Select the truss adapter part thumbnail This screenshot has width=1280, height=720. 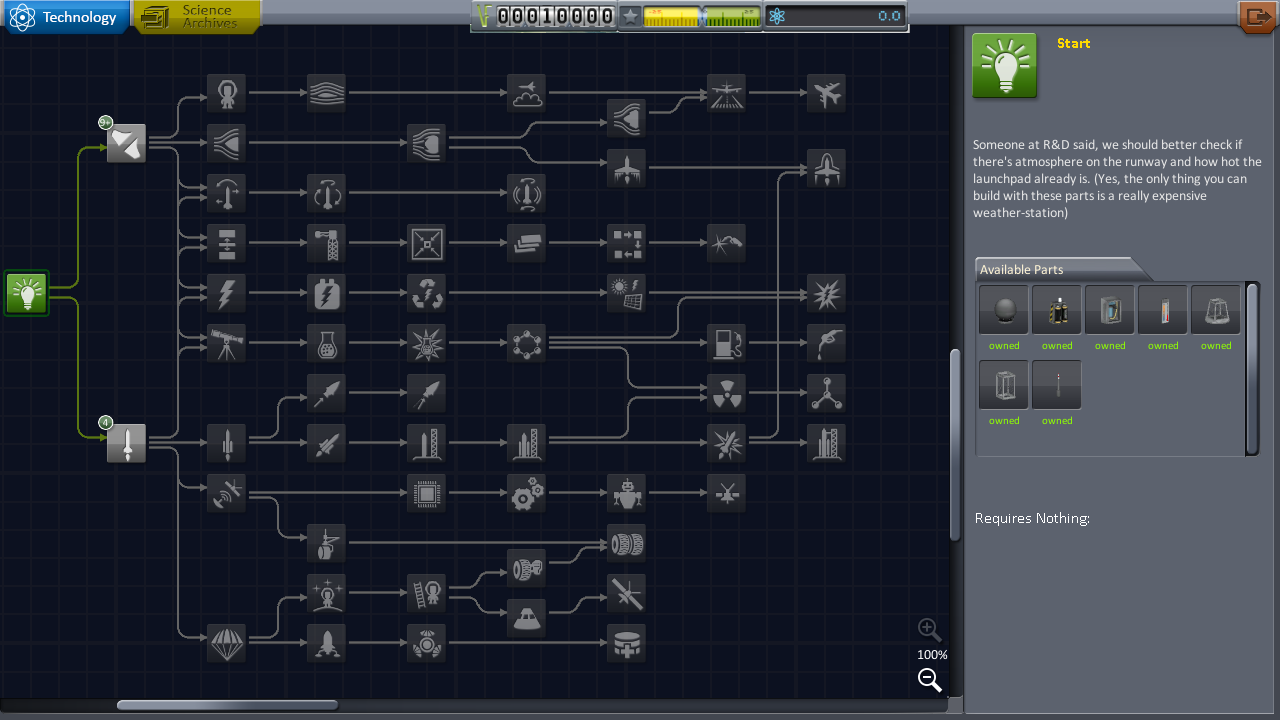[1216, 310]
